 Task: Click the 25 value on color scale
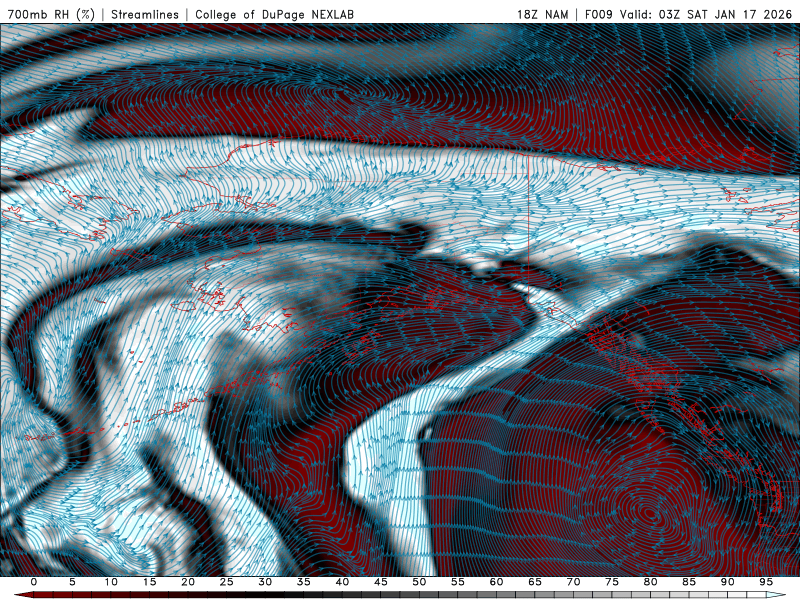(x=227, y=582)
